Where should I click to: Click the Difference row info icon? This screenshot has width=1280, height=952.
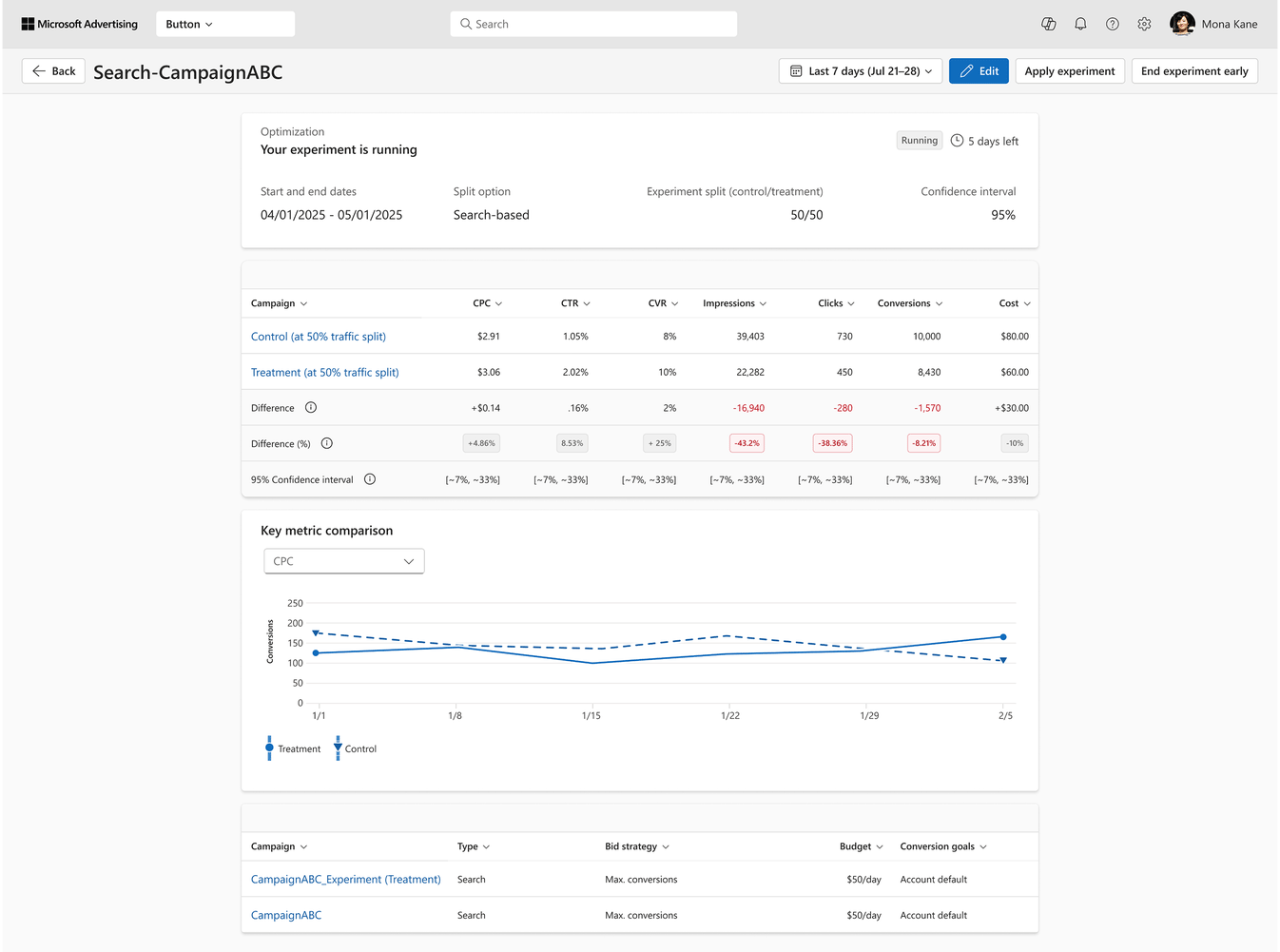pos(311,408)
